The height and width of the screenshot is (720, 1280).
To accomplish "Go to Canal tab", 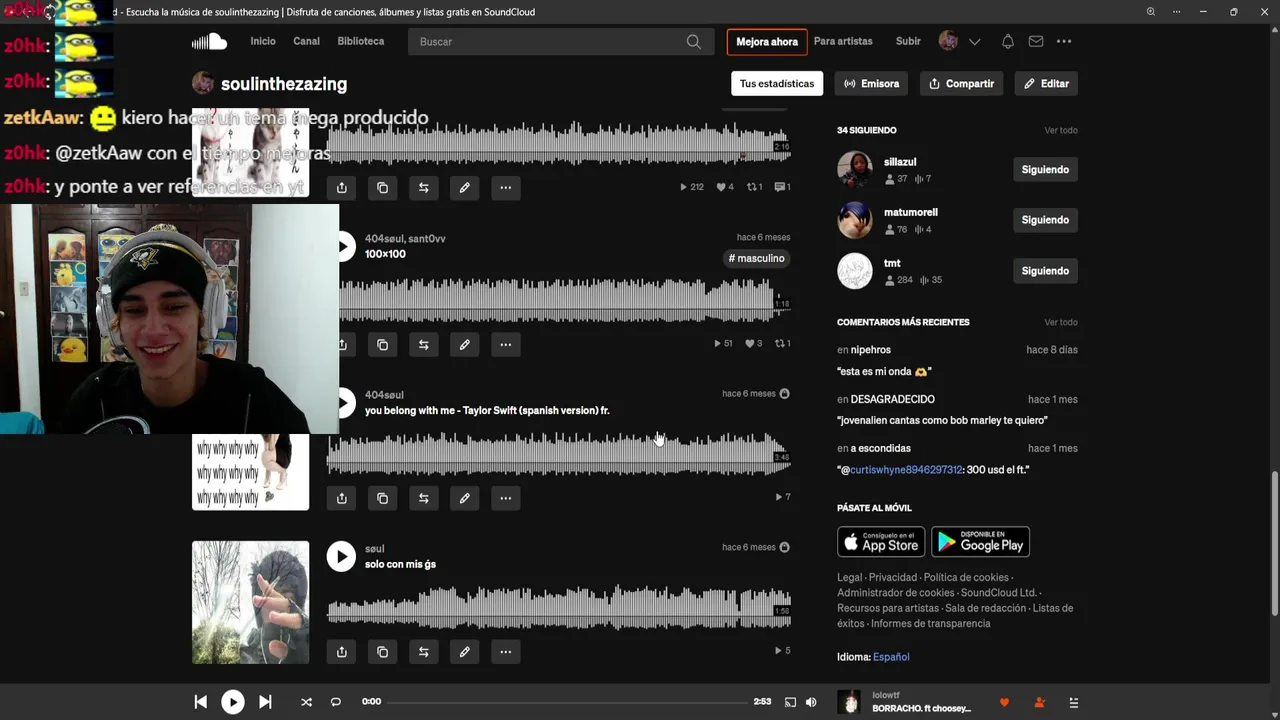I will 306,41.
